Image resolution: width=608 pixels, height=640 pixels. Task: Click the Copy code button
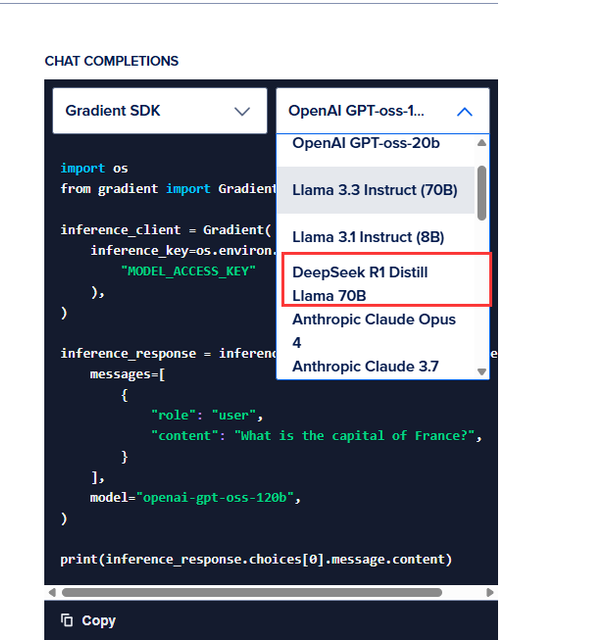(x=88, y=620)
